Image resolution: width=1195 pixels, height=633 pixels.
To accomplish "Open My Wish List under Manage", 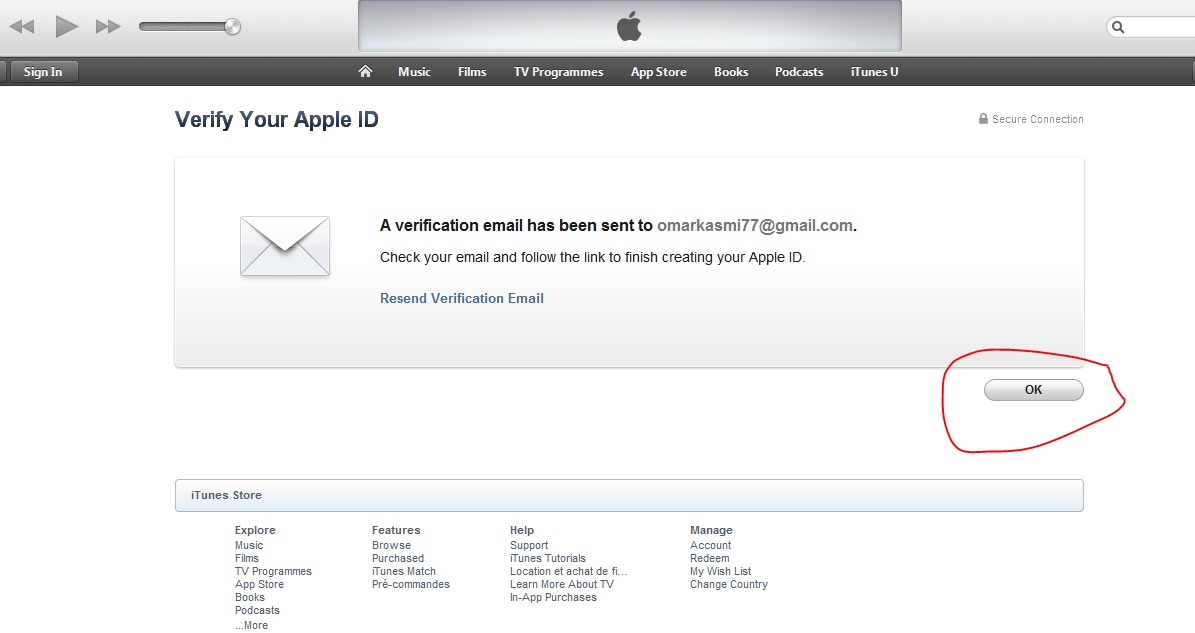I will 720,571.
